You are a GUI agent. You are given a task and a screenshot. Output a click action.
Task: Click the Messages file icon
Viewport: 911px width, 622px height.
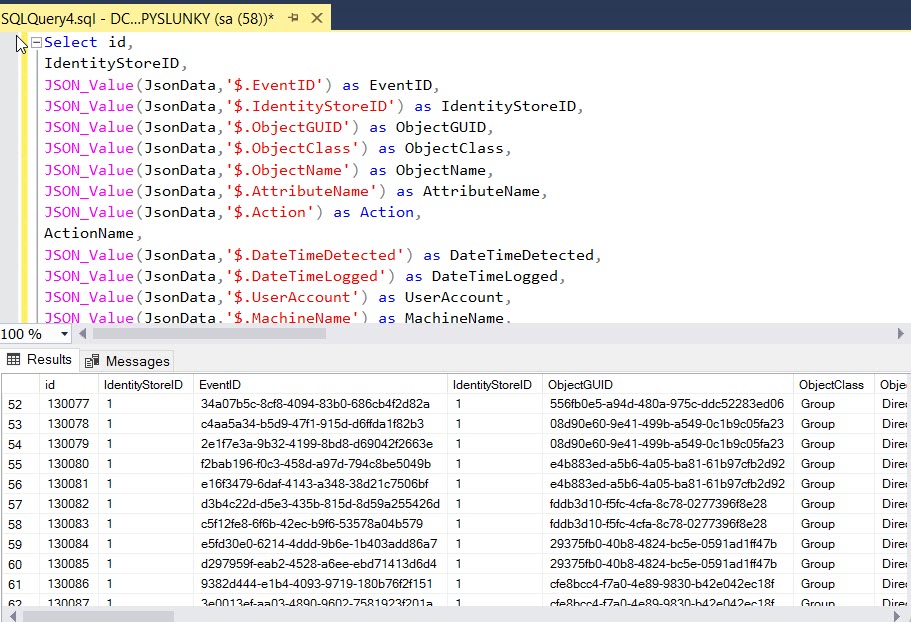[x=90, y=360]
